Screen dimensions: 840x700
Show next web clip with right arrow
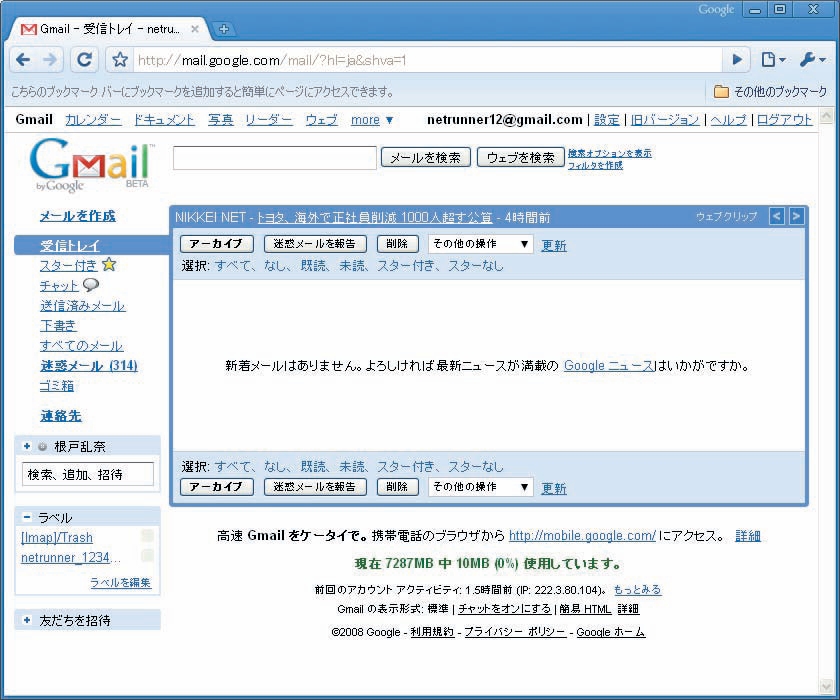[x=796, y=216]
